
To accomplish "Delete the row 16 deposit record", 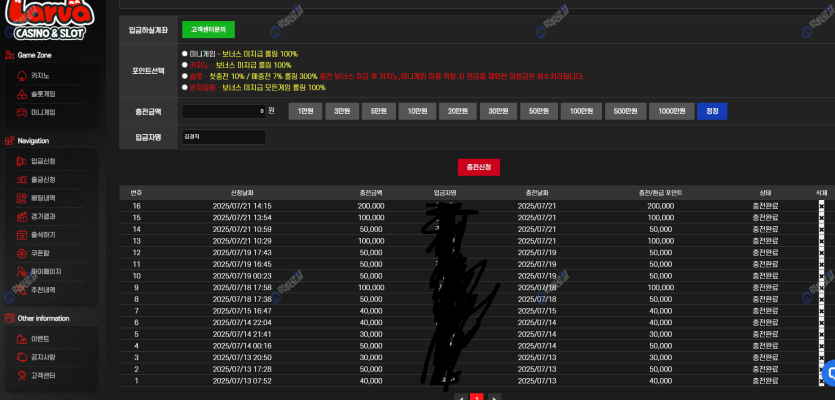I will pos(822,206).
